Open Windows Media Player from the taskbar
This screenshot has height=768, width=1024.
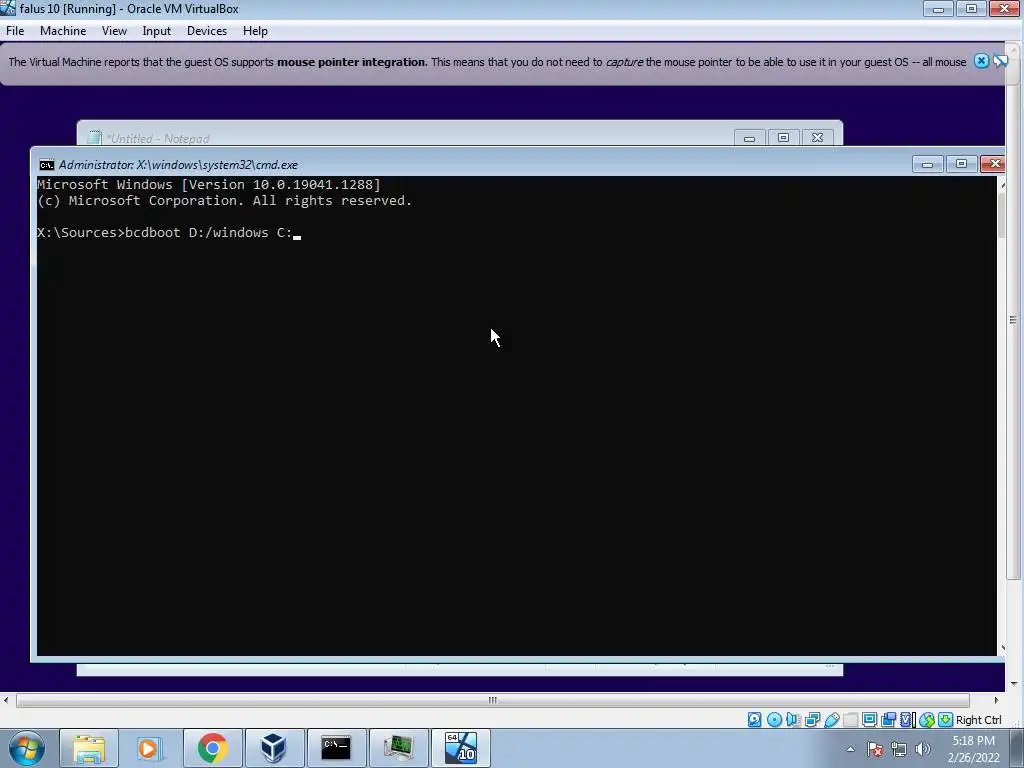coord(150,748)
